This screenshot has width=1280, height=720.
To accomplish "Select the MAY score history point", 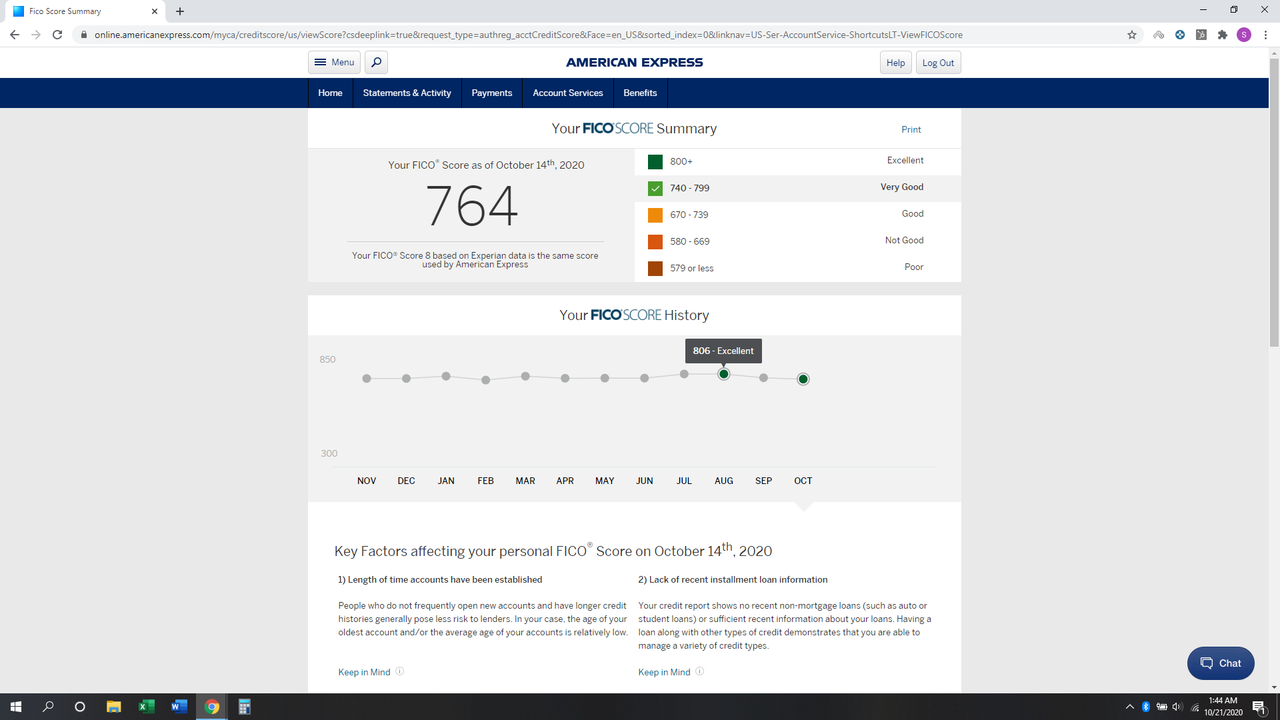I will (x=605, y=378).
